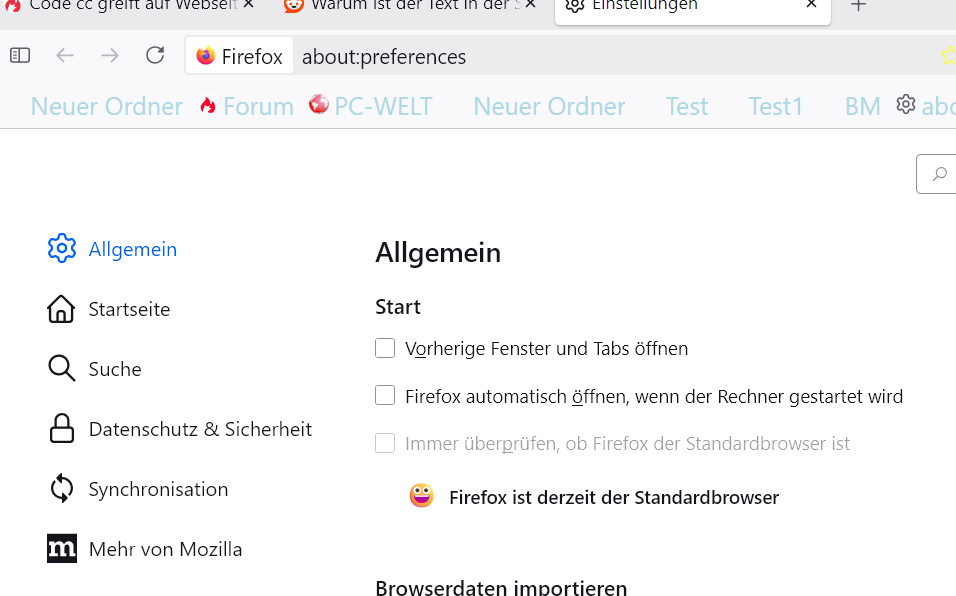This screenshot has width=956, height=596.
Task: Go to Datenschutz & Sicherheit settings
Action: click(200, 430)
